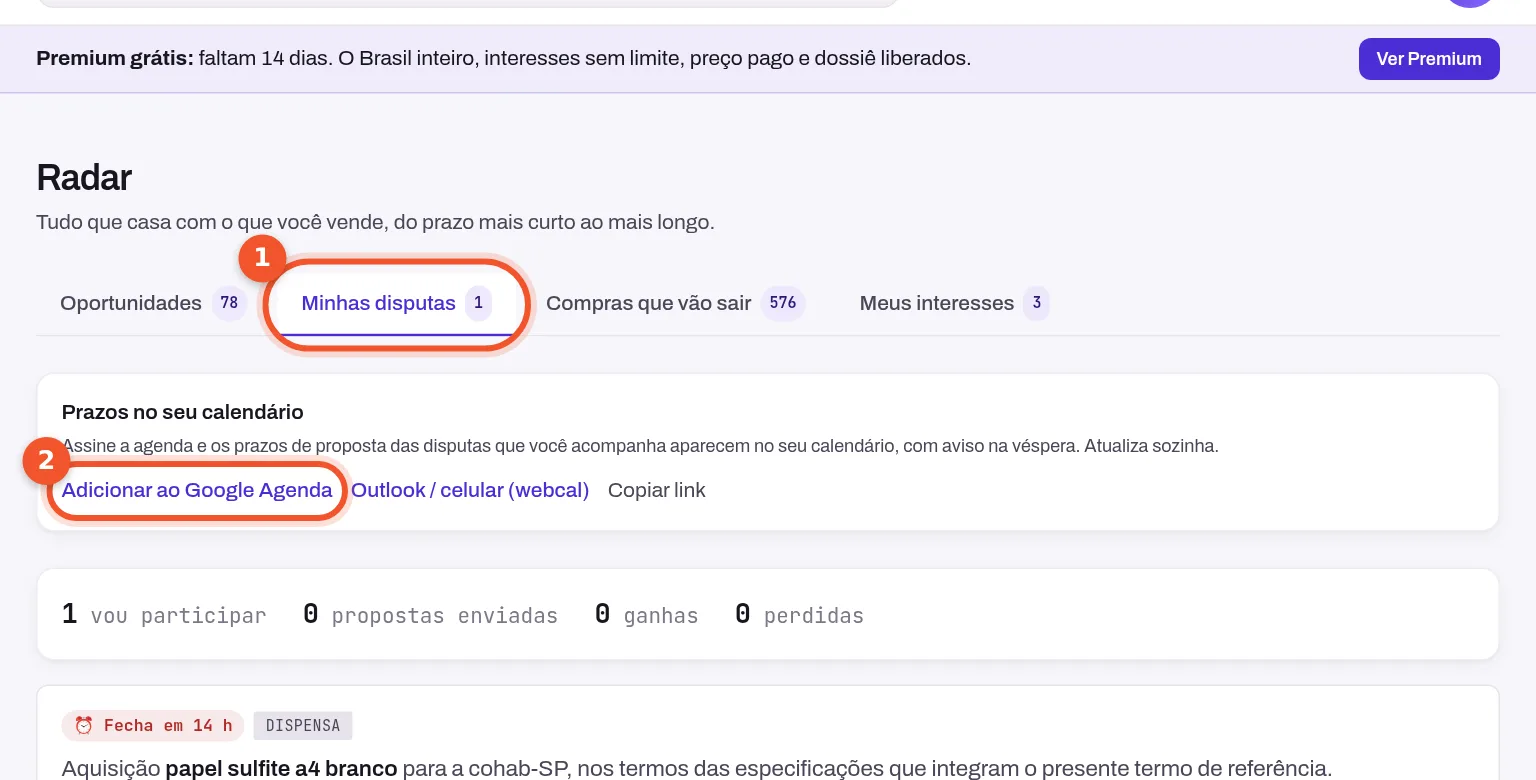Click the 576 badge on Compras que vão sair

coord(783,302)
